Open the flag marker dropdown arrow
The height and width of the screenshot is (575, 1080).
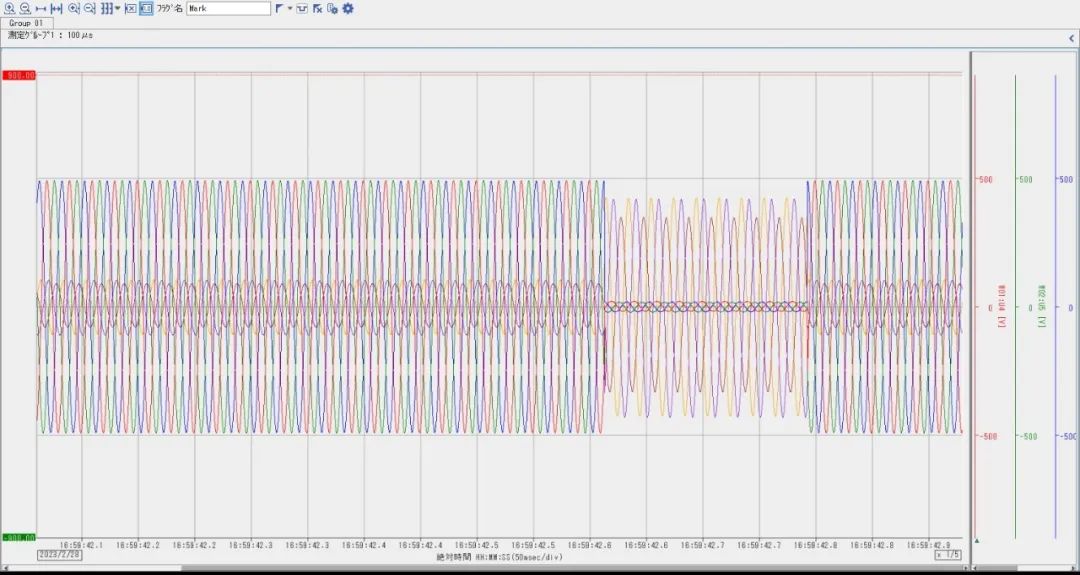click(290, 8)
